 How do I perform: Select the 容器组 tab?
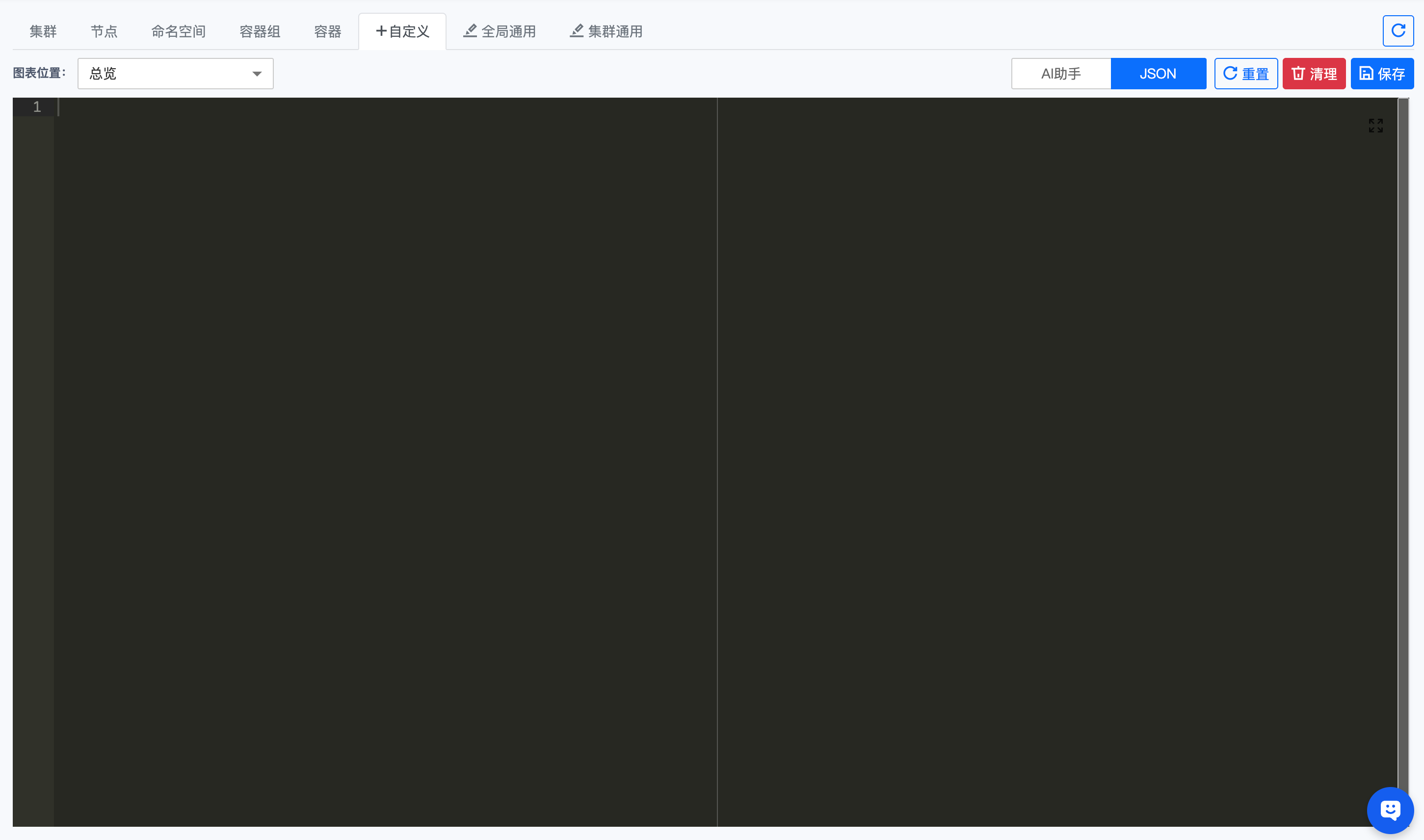(x=260, y=32)
